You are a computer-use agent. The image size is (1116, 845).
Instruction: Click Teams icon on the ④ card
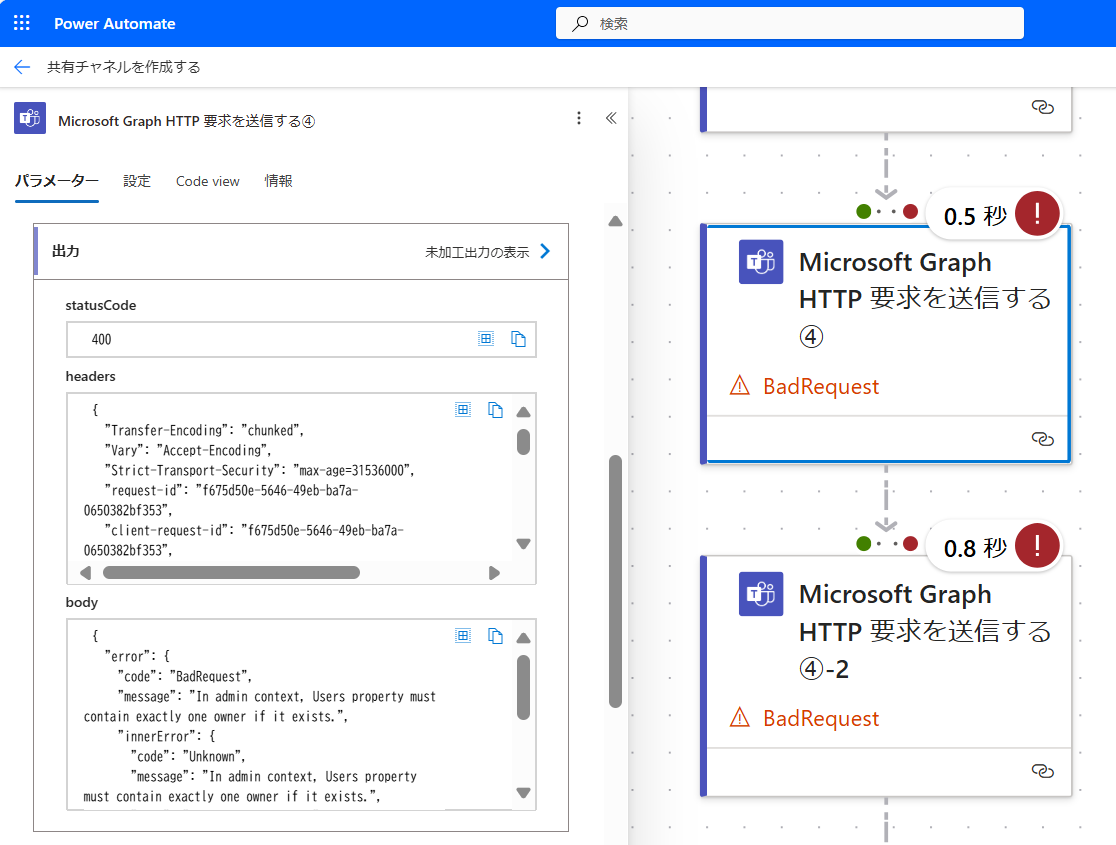(x=761, y=262)
